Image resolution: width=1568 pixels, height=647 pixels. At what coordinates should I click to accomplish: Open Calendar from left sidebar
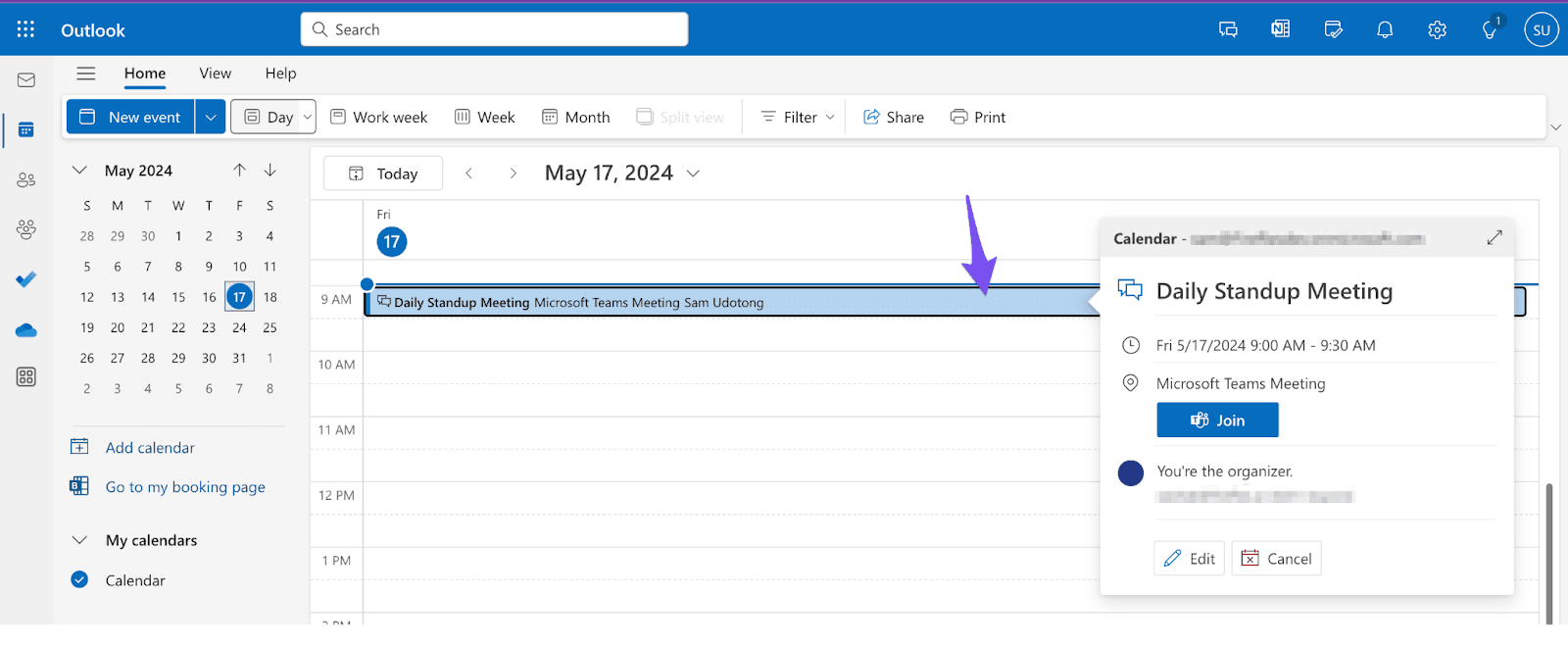pos(26,130)
